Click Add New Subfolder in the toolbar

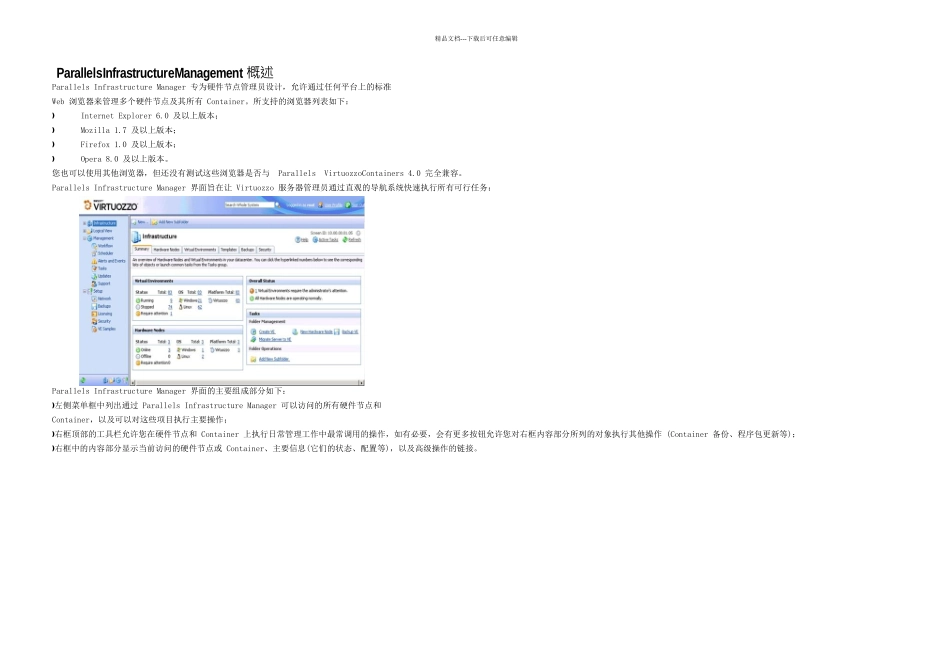170,222
